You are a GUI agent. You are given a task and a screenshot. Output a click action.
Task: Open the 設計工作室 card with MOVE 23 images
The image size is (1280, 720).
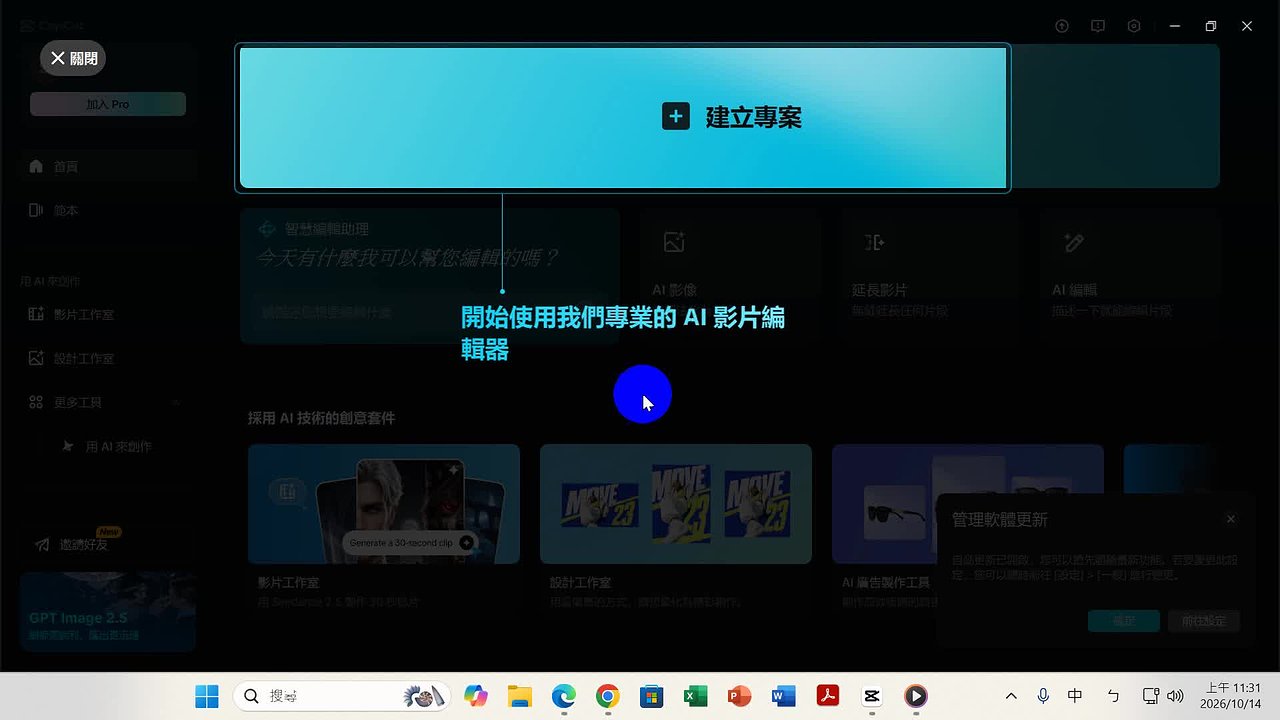point(676,504)
